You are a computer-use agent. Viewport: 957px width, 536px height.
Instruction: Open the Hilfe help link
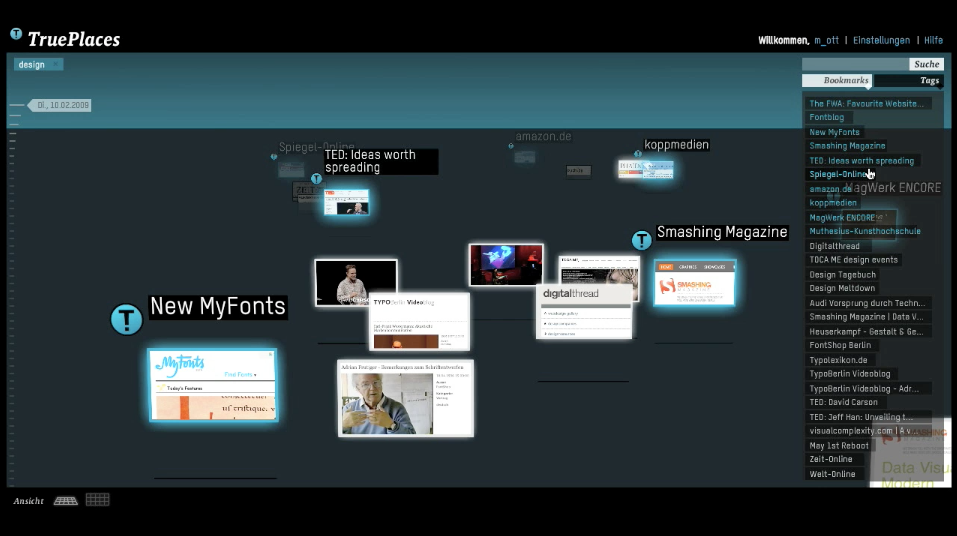pyautogui.click(x=933, y=40)
